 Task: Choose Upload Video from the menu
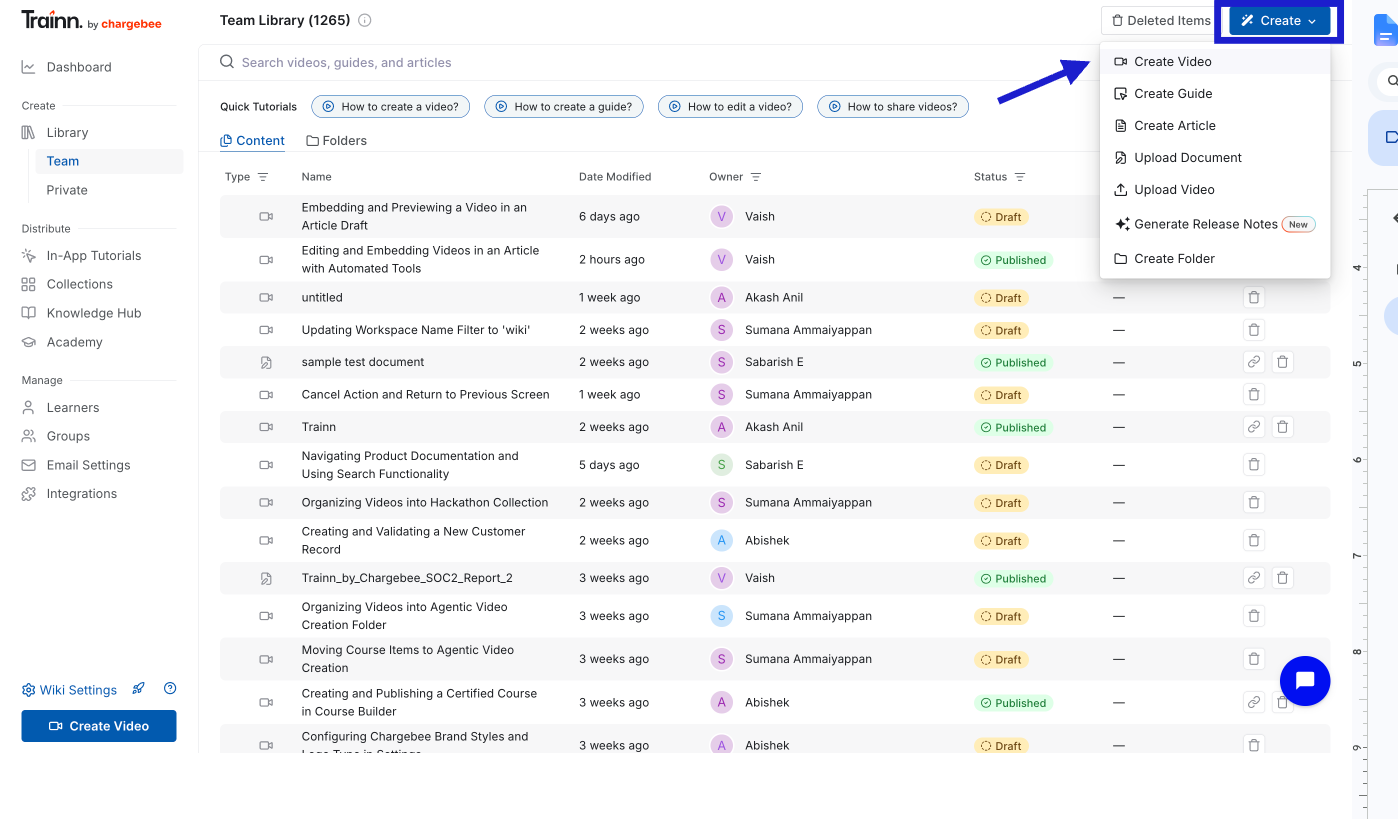1215,190
